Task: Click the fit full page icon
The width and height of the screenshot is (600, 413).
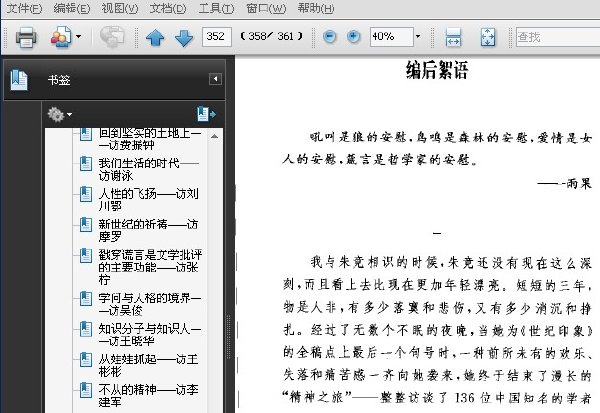Action: point(488,37)
